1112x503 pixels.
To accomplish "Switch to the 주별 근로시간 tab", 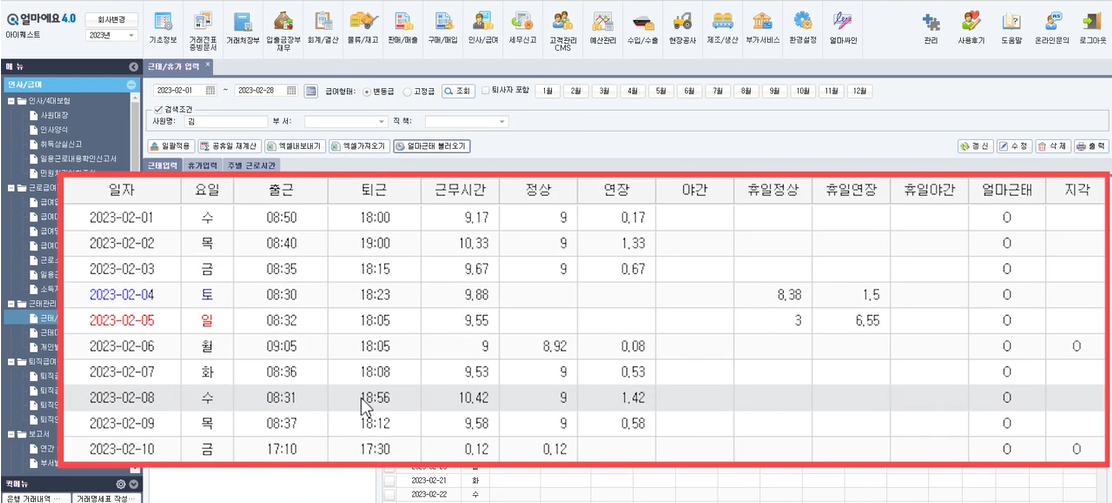I will [x=252, y=165].
